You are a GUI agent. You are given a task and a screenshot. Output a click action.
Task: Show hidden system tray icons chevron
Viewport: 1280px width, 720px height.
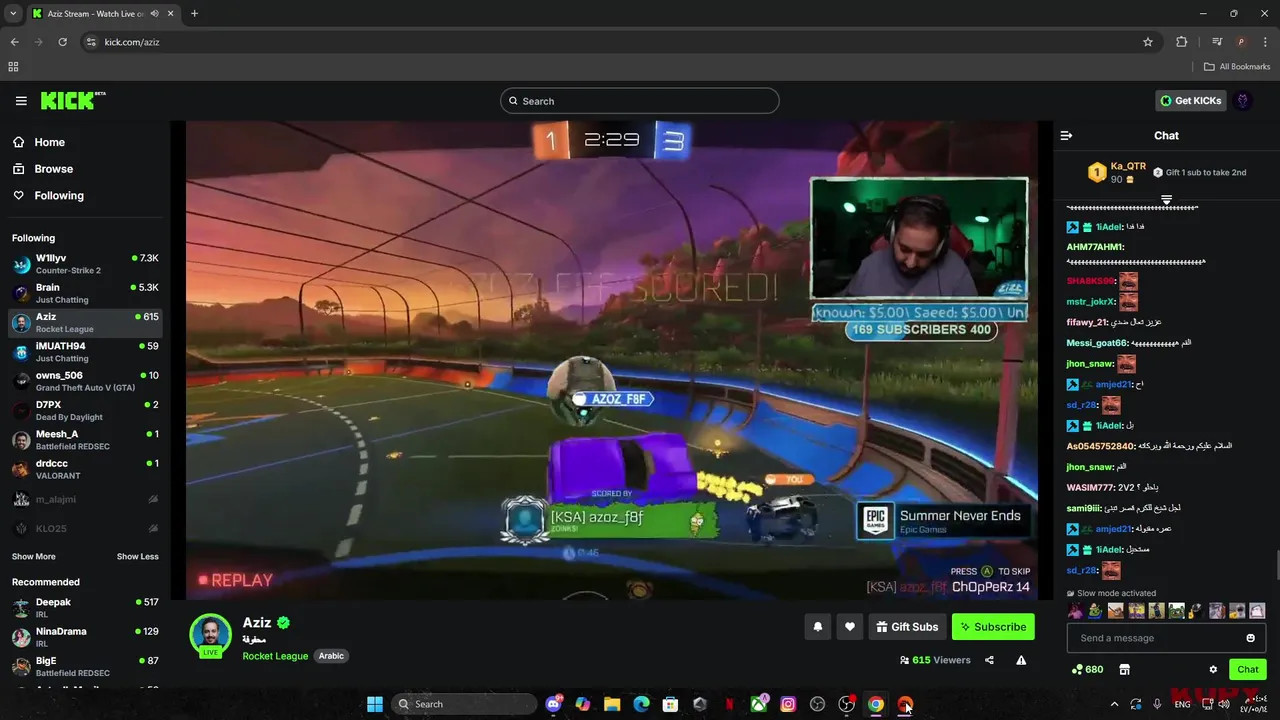tap(1114, 704)
